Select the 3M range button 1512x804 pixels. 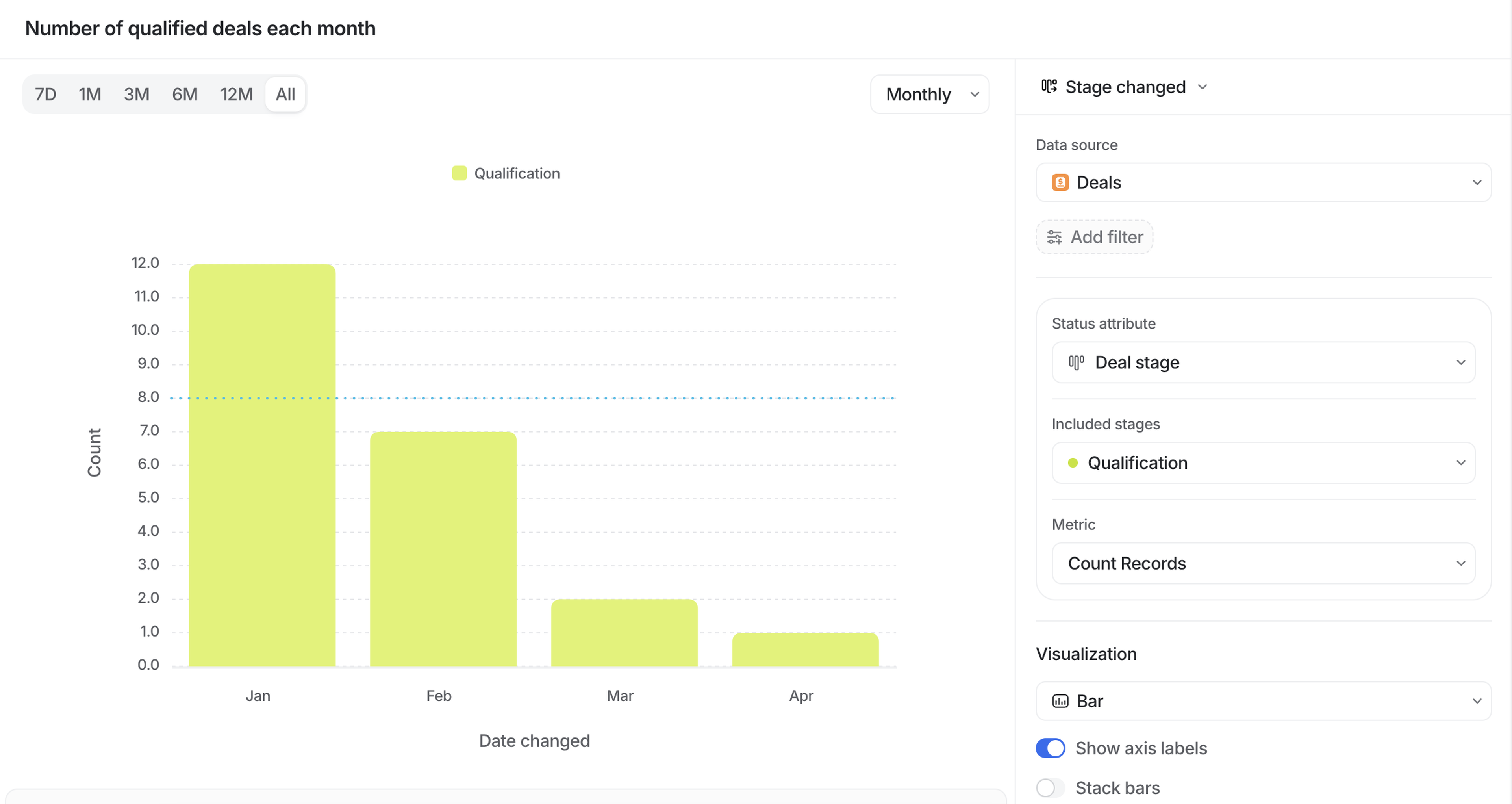136,95
